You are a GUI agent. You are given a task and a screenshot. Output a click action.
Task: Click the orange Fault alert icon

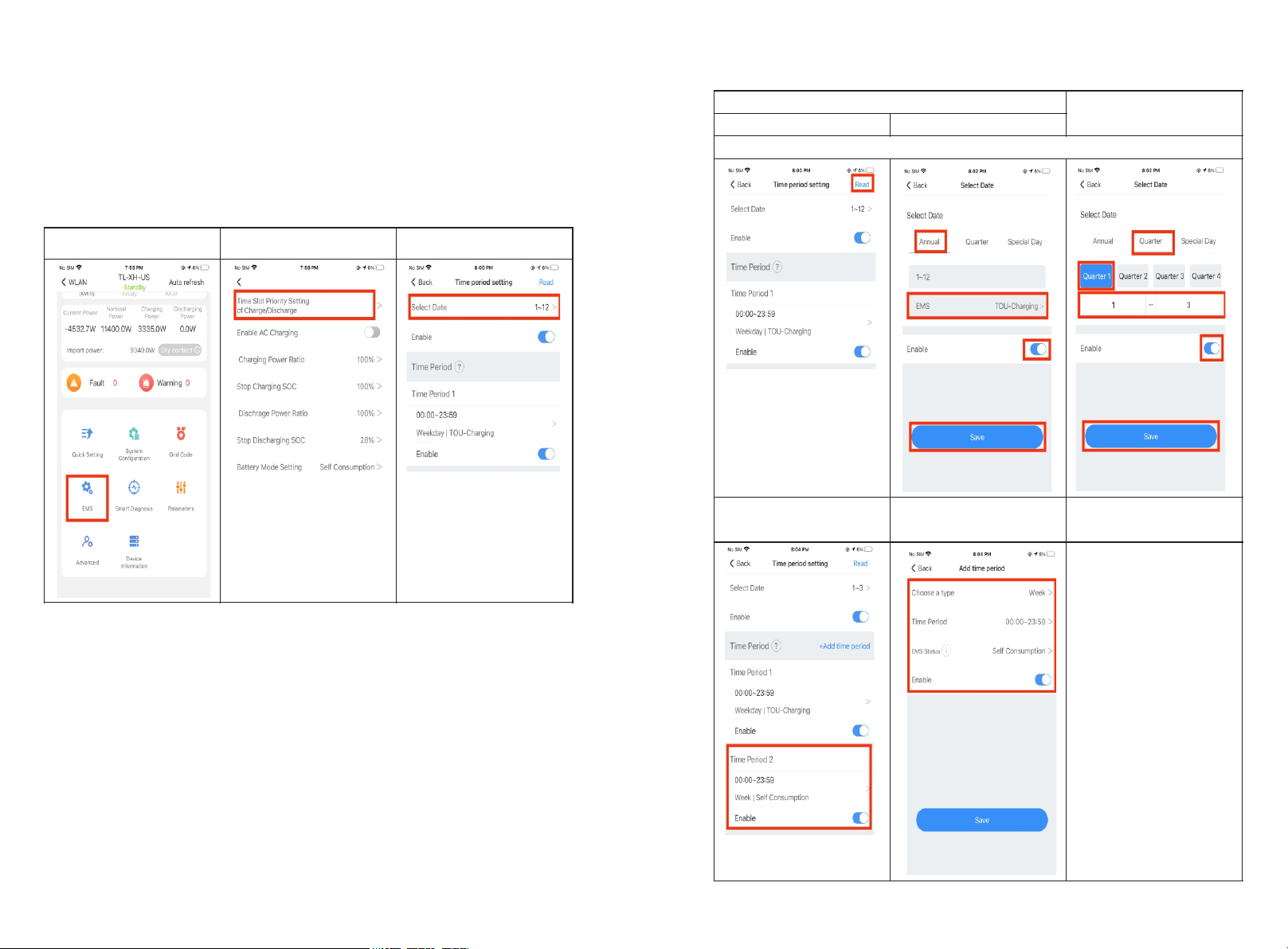point(74,383)
